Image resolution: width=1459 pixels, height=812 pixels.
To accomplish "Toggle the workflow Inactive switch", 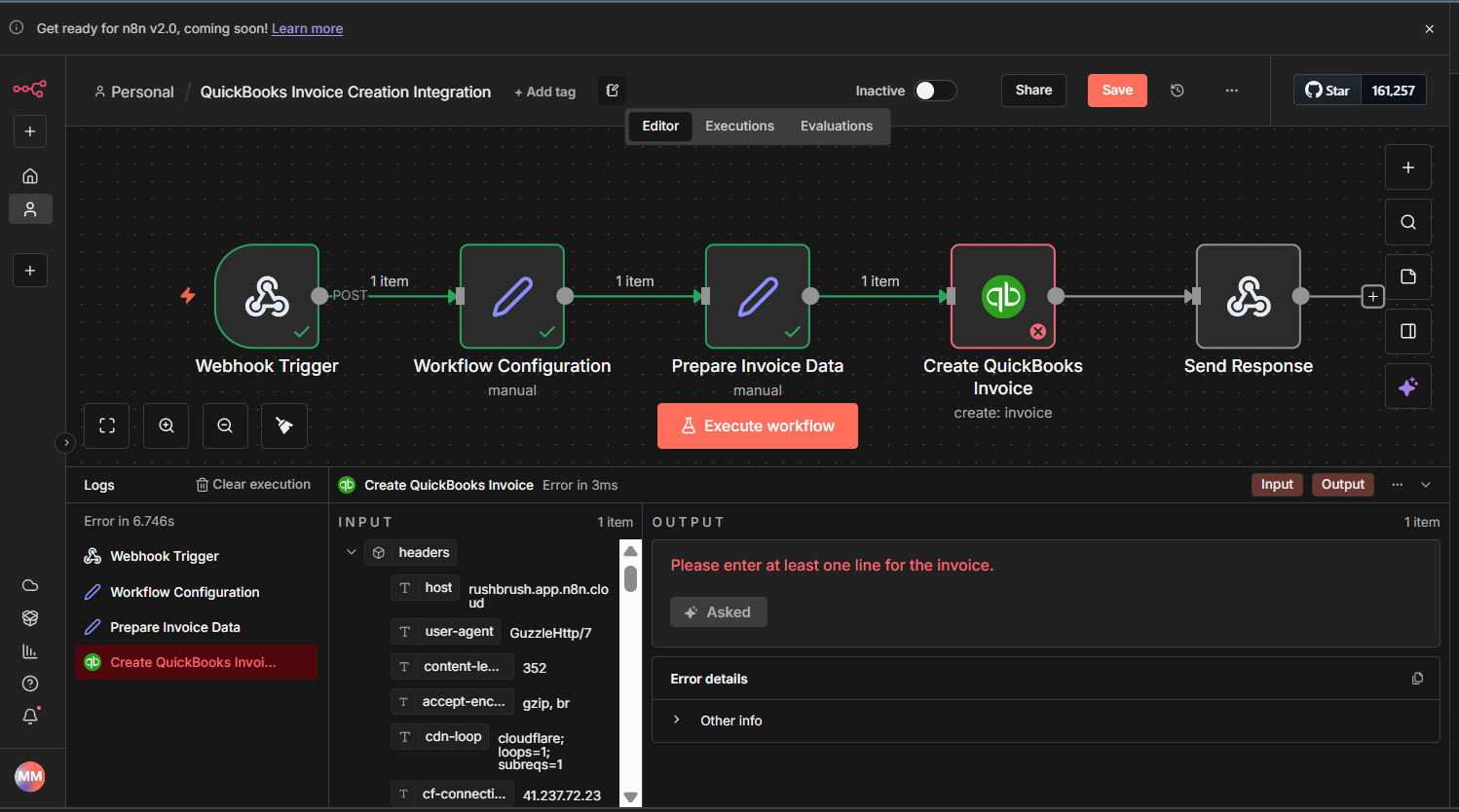I will 934,91.
